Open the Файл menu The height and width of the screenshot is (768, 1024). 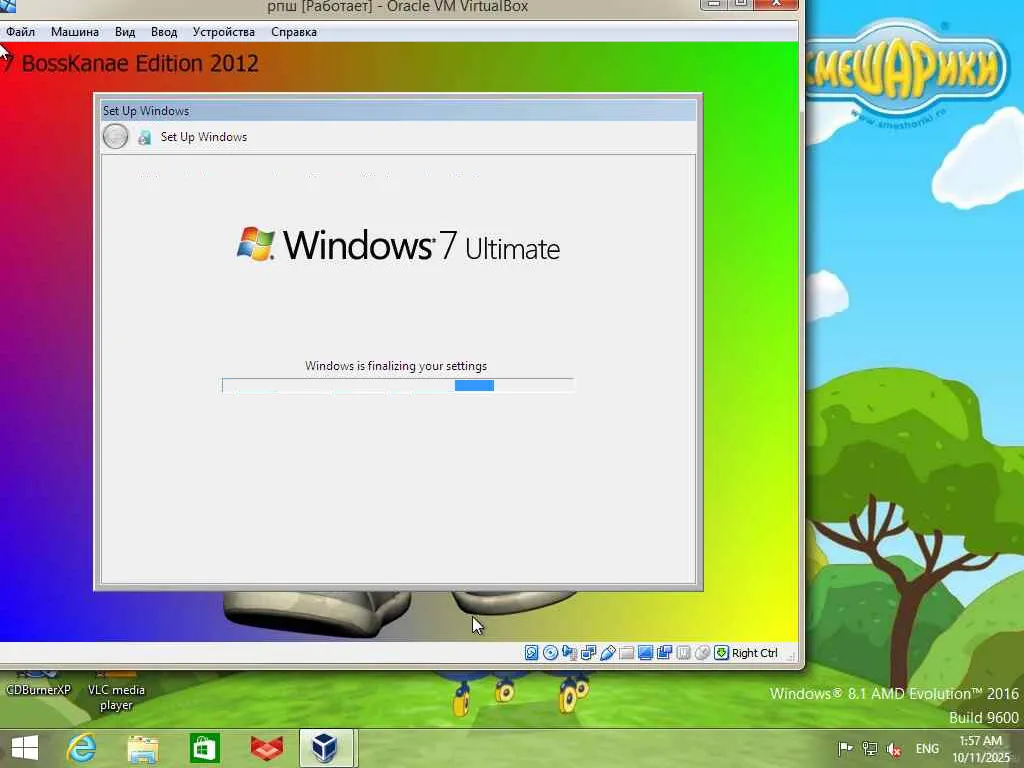[x=20, y=32]
